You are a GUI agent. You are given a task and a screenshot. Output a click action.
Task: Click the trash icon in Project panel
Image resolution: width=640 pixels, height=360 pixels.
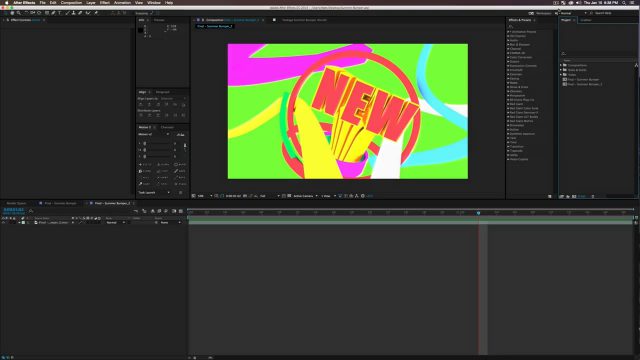tap(593, 196)
